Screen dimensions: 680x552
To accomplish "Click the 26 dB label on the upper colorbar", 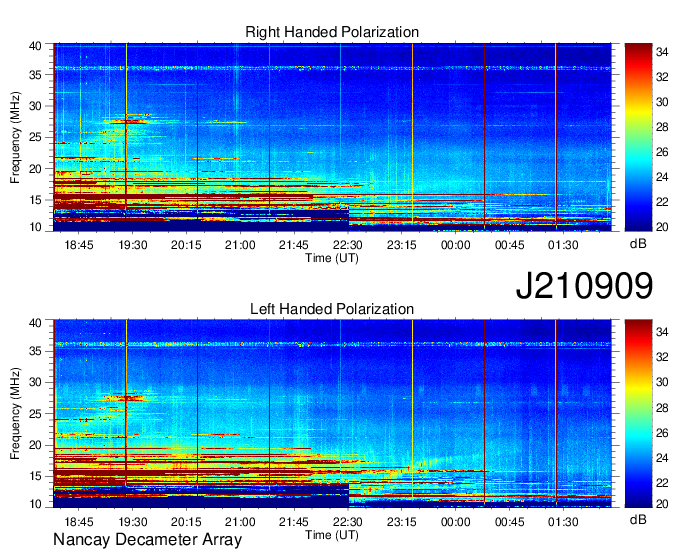I will pos(662,152).
